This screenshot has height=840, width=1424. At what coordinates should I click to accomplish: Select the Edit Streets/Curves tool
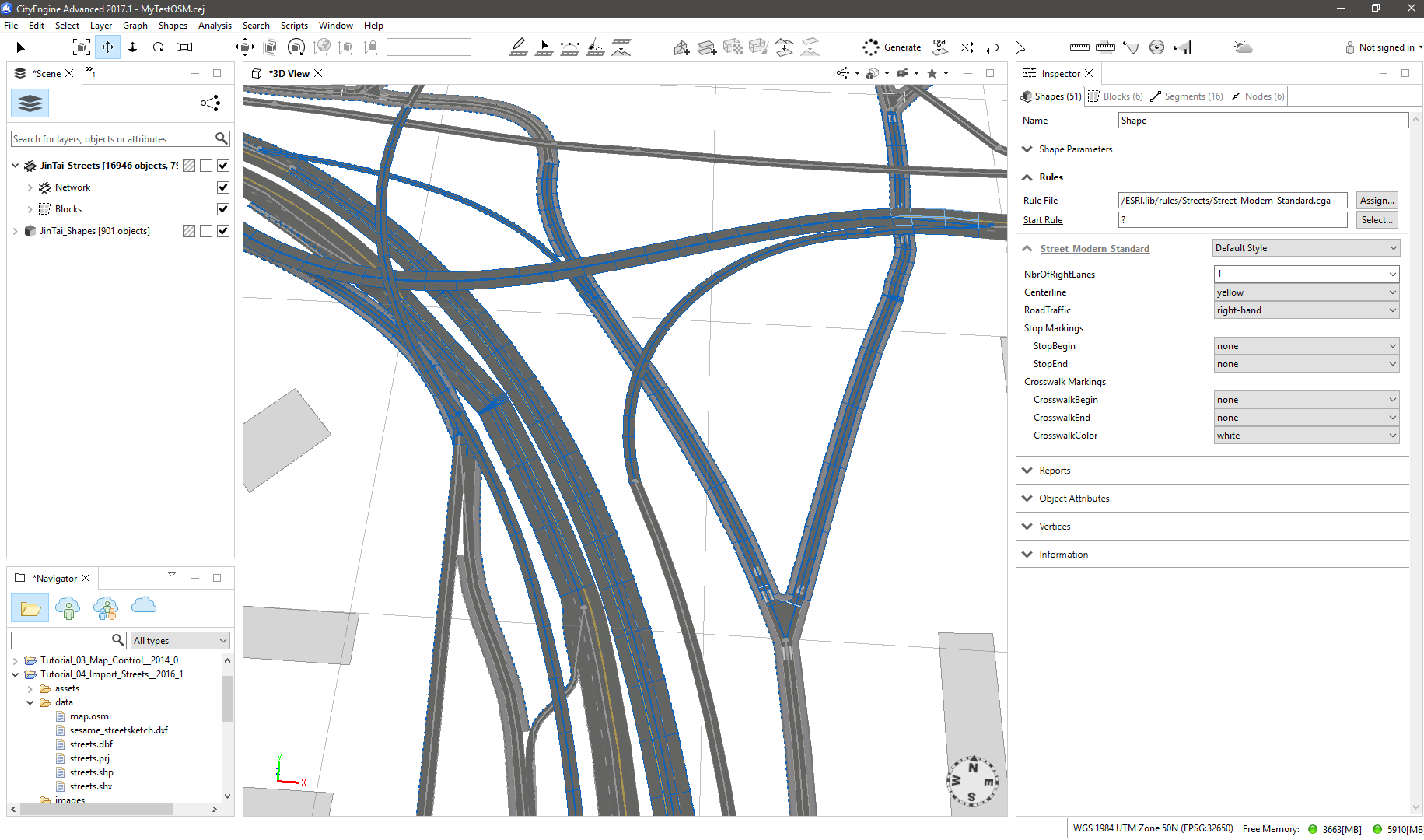coord(544,47)
